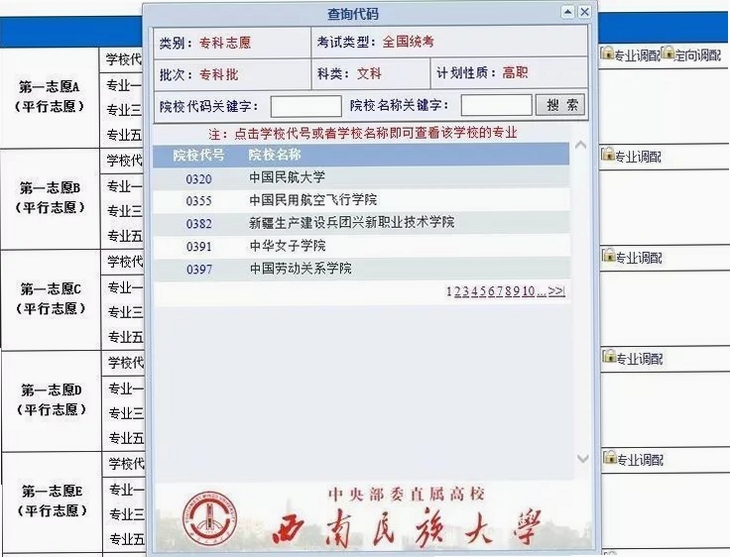Go to results page 9
The image size is (730, 557).
[516, 292]
